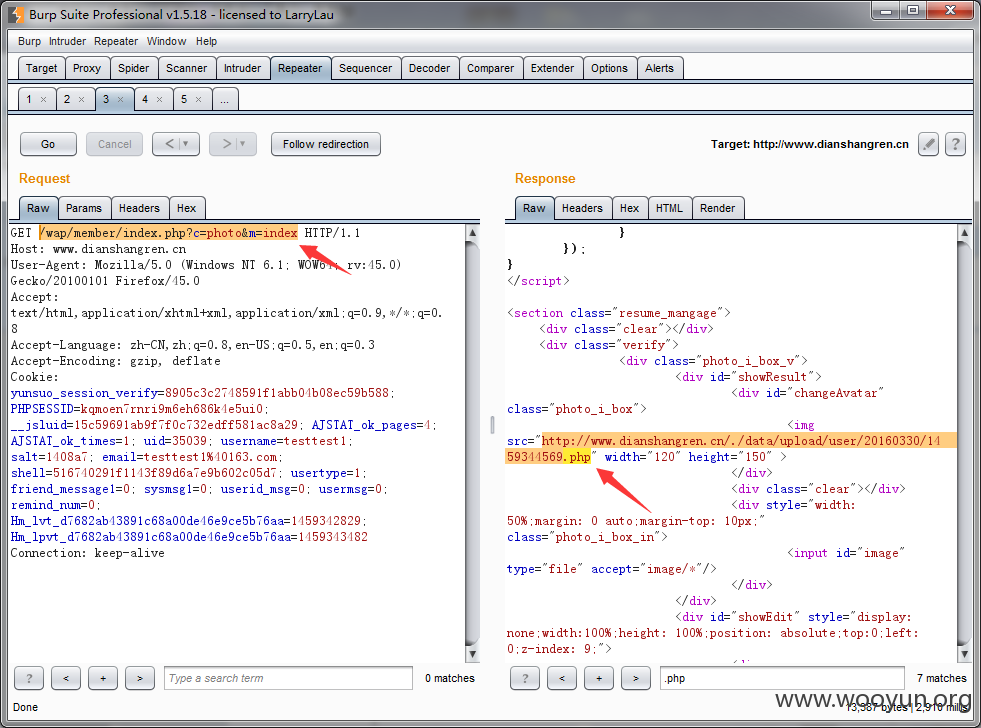The image size is (981, 728).
Task: Open new Repeater tab with ellipsis
Action: click(225, 99)
